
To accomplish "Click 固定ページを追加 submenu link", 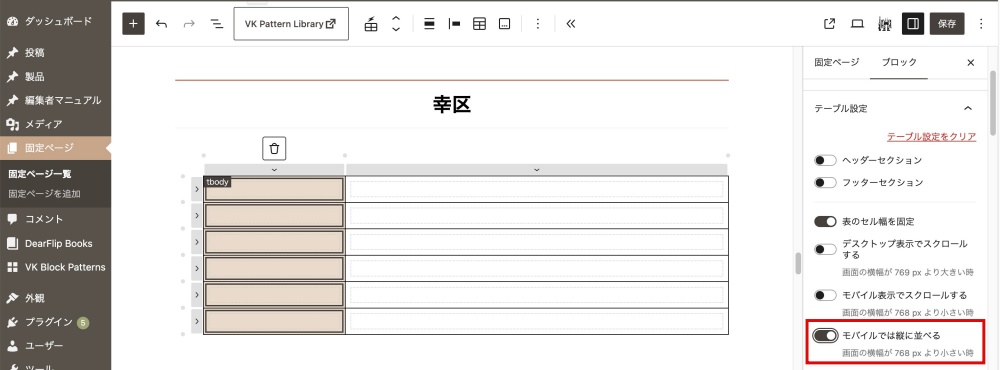I will pyautogui.click(x=44, y=193).
